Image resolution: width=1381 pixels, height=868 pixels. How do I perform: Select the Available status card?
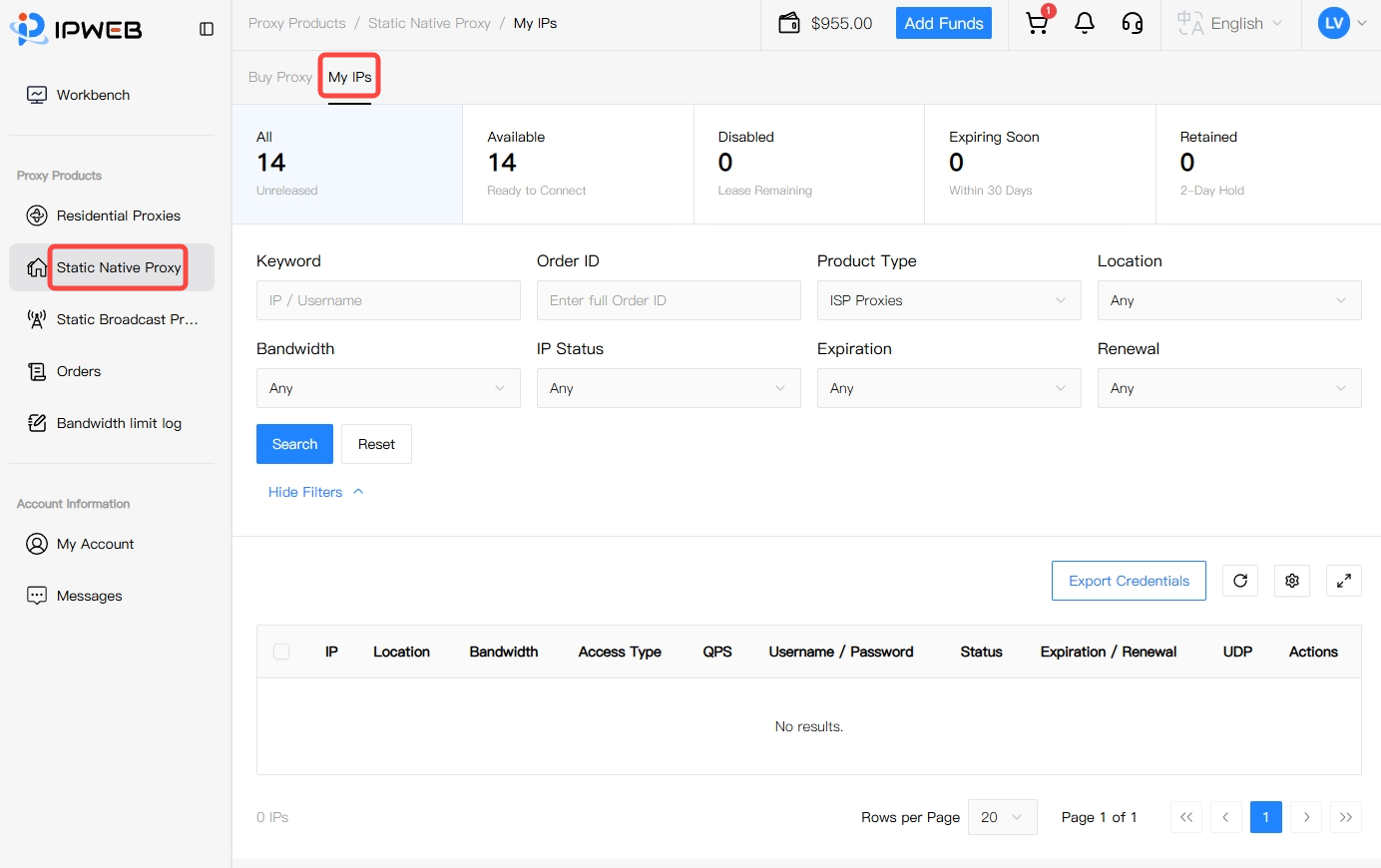(578, 164)
